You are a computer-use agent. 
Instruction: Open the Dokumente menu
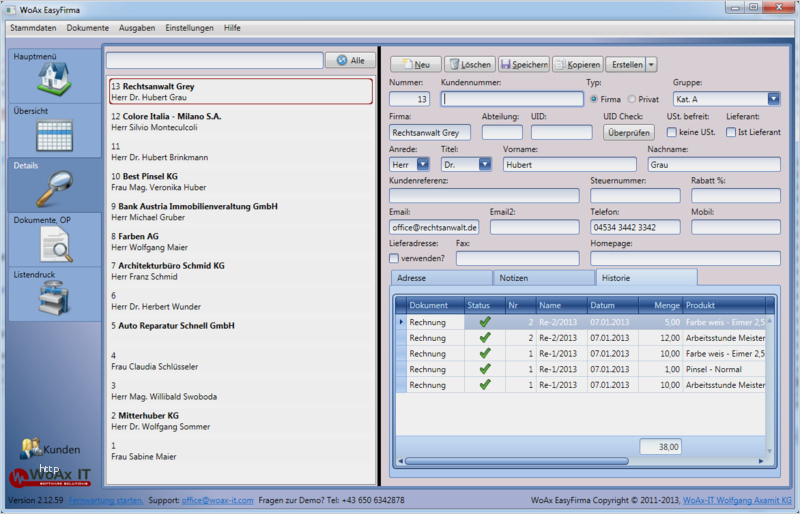87,28
